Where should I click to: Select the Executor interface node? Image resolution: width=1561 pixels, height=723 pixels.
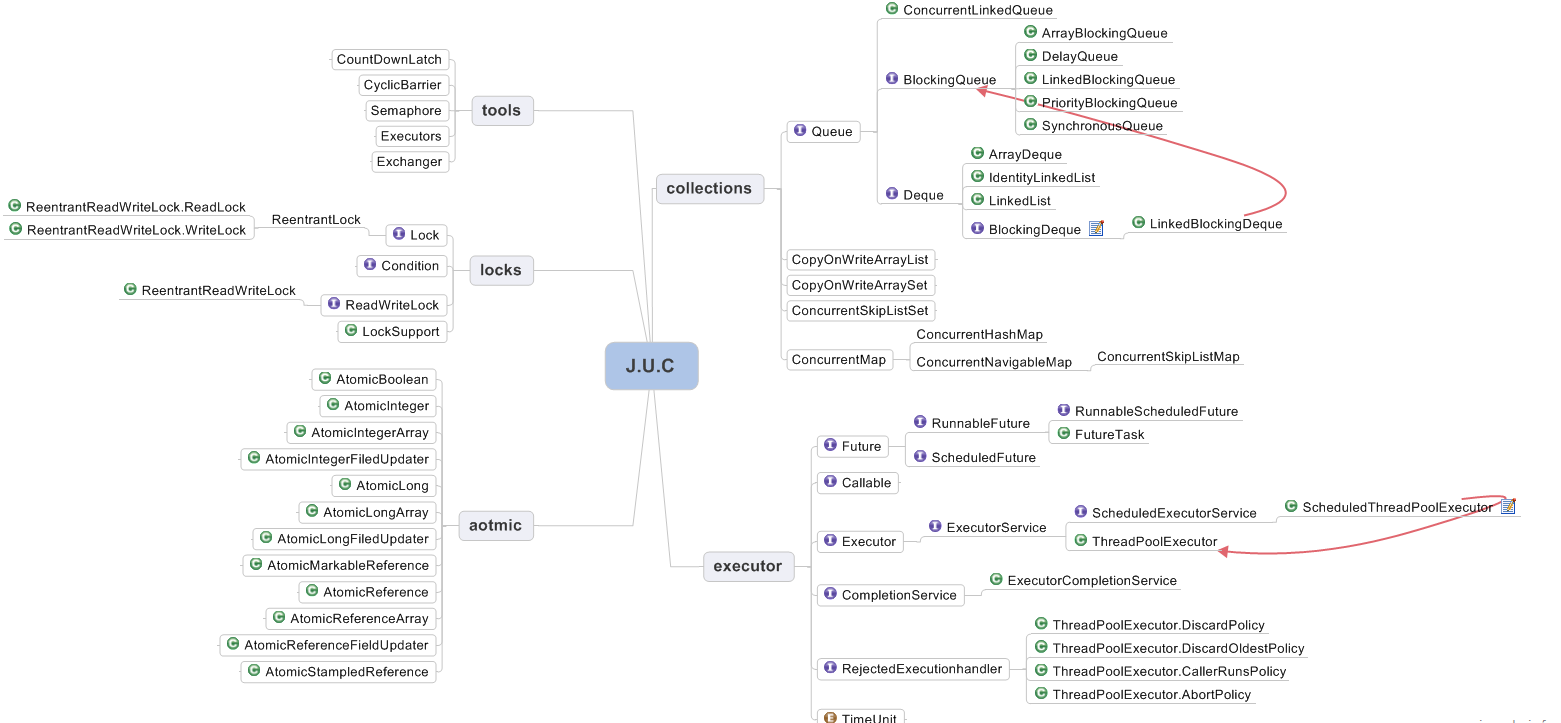[x=860, y=541]
